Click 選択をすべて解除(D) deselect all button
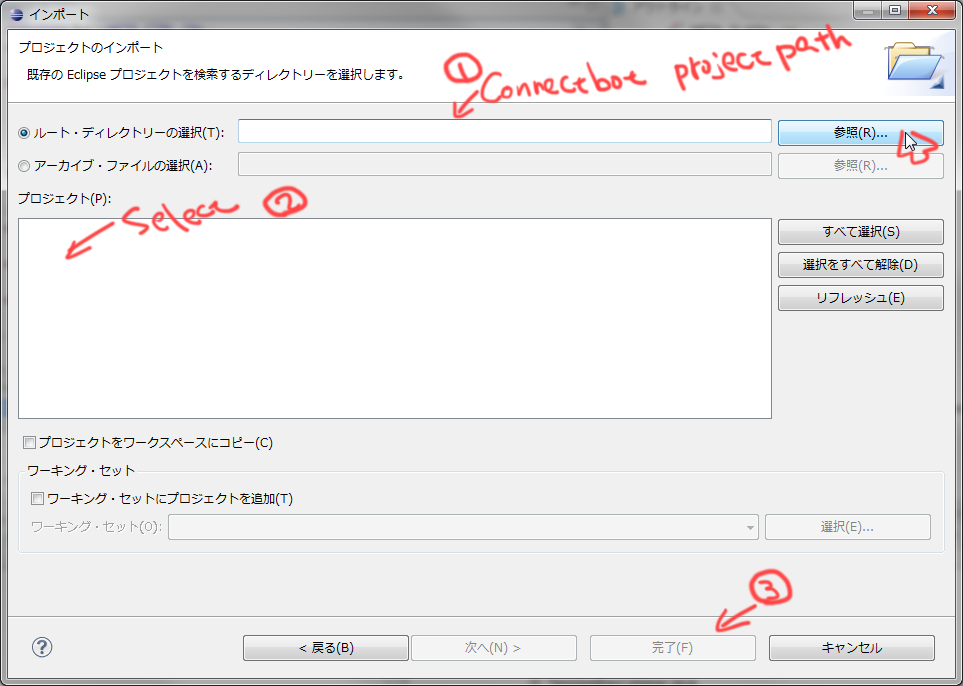This screenshot has width=963, height=686. coord(860,265)
